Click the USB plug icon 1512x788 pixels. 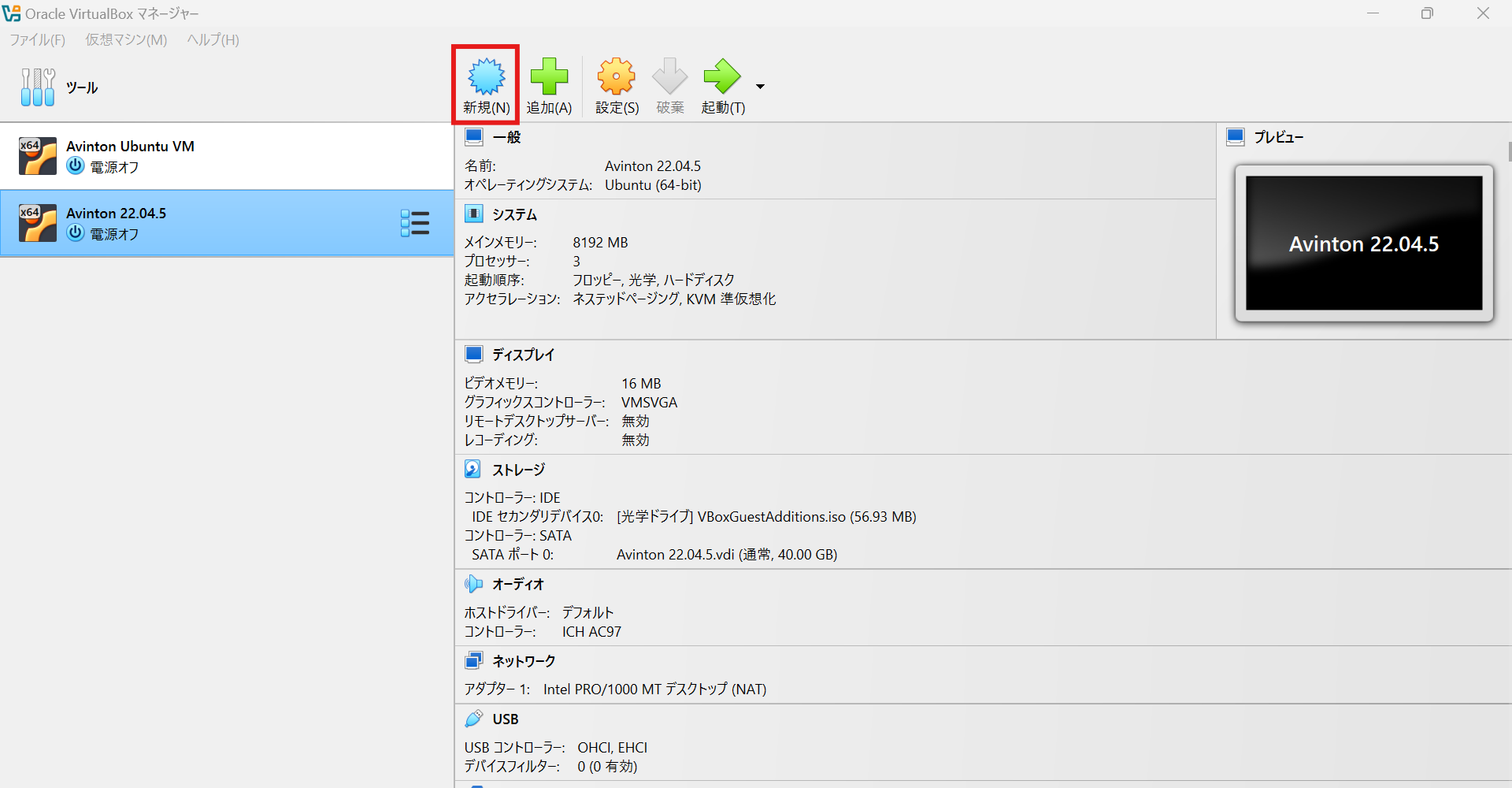pyautogui.click(x=473, y=719)
